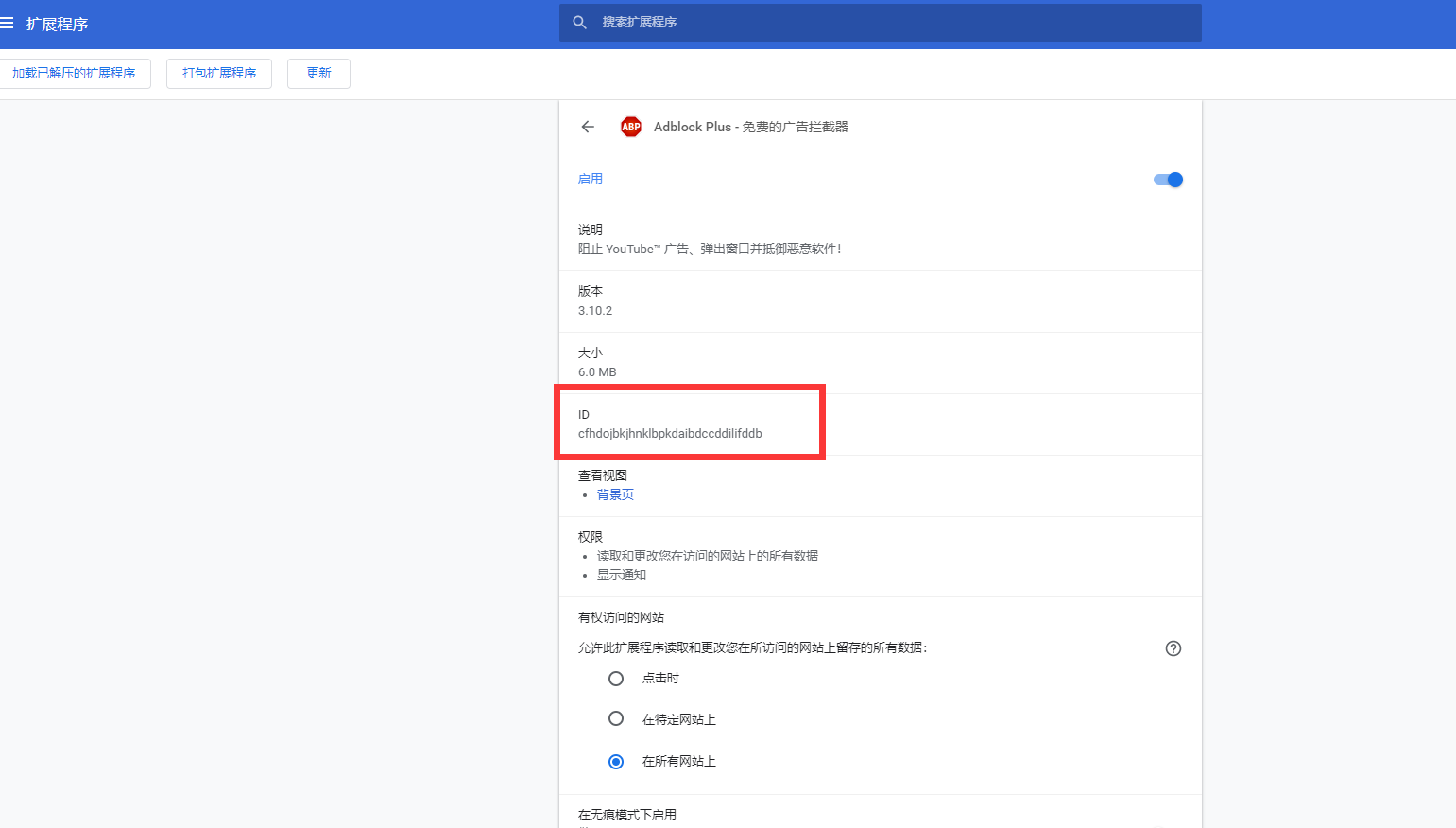Click the Adblock Plus ABP logo
1456x828 pixels.
coord(631,127)
